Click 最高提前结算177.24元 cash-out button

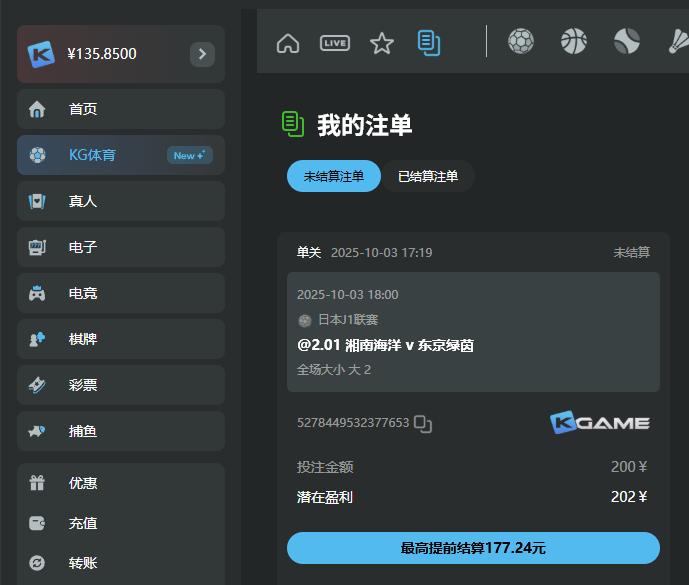click(x=473, y=548)
